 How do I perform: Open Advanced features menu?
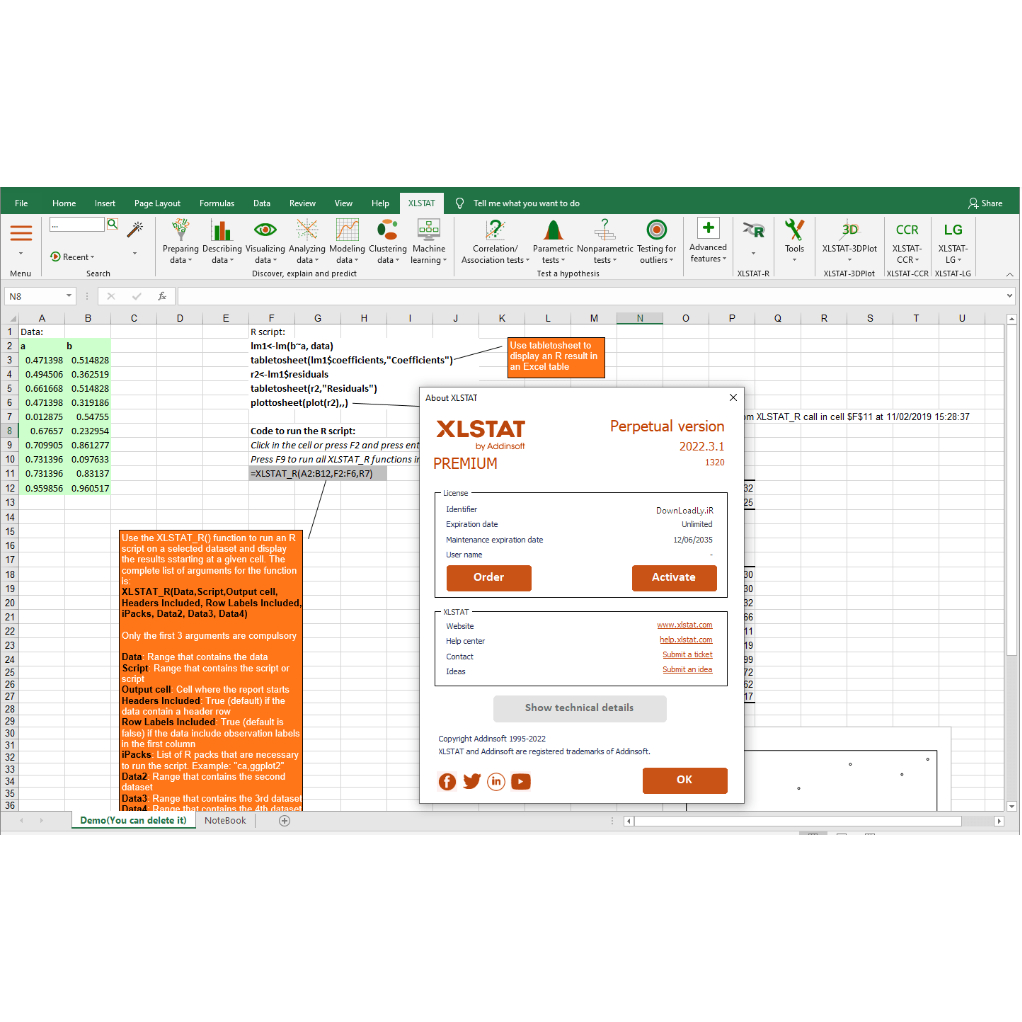click(708, 241)
